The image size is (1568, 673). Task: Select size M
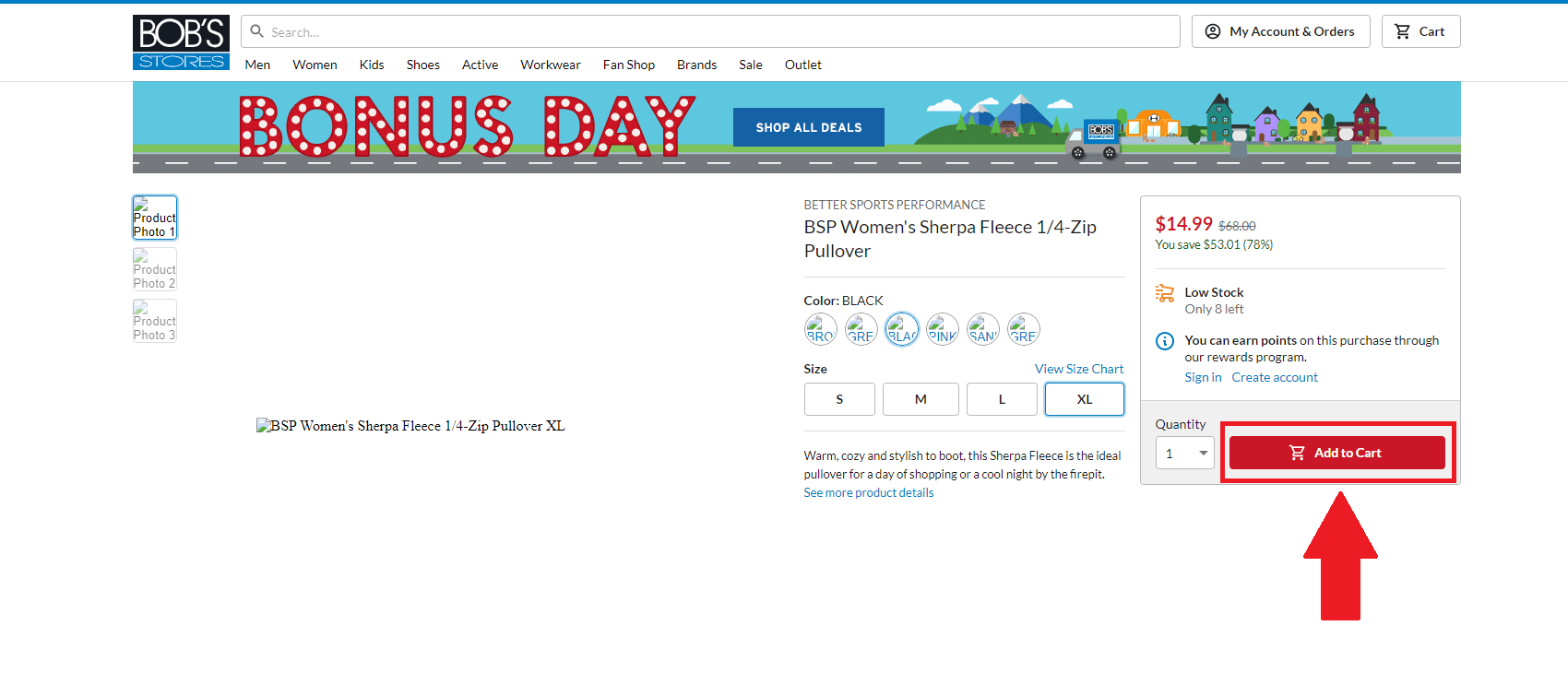(921, 399)
